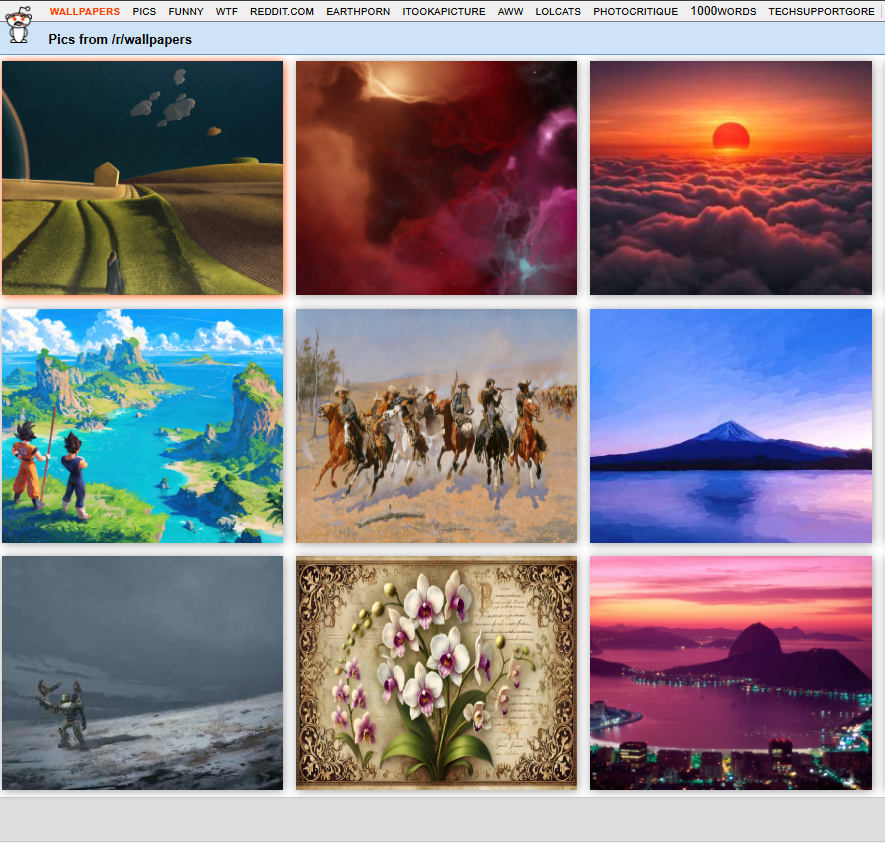Image resolution: width=885 pixels, height=843 pixels.
Task: Open the FUNNY subreddit tab
Action: (x=186, y=12)
